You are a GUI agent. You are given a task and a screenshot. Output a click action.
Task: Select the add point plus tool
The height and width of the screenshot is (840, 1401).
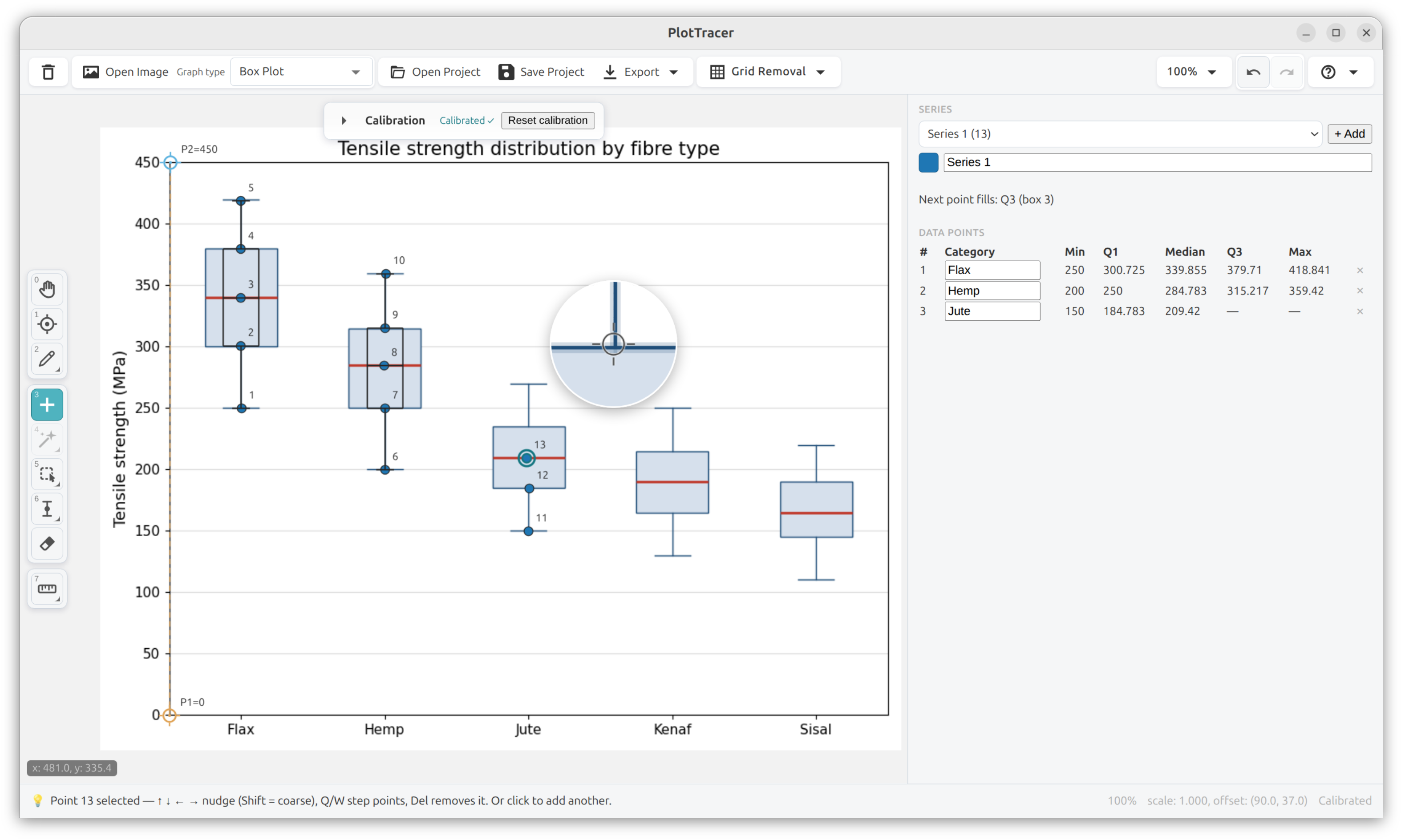(x=47, y=405)
